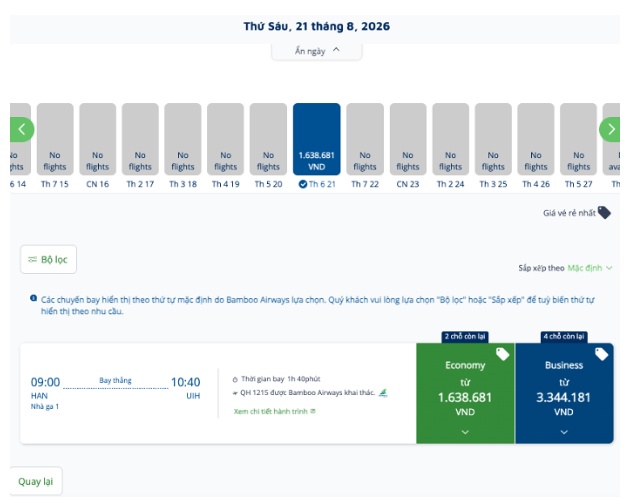This screenshot has width=635, height=498.
Task: Collapse date strip with Ẩn ngày
Action: pos(317,51)
